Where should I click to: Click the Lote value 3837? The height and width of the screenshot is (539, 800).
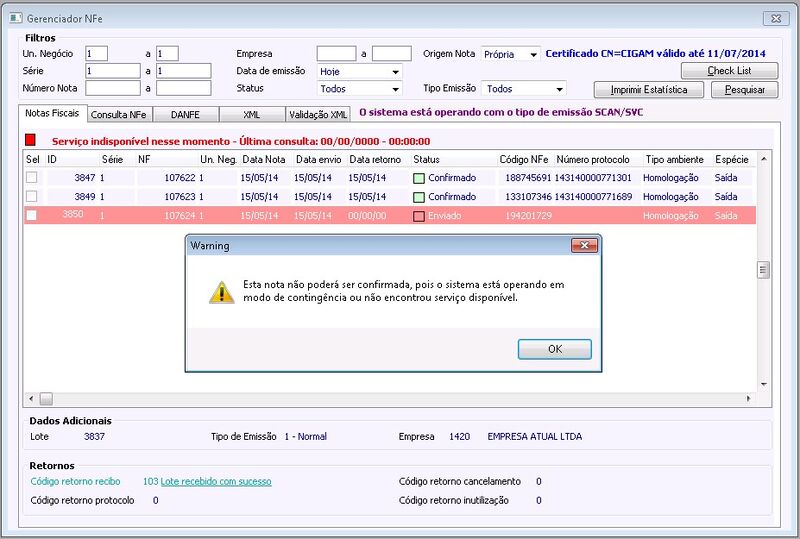(x=94, y=436)
